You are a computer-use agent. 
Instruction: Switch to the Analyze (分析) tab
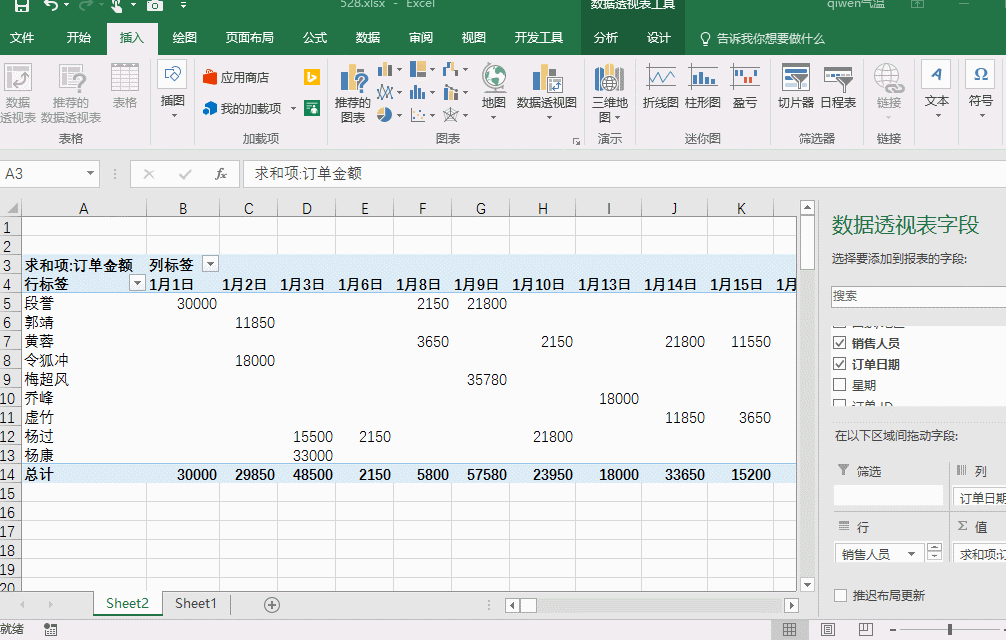606,38
